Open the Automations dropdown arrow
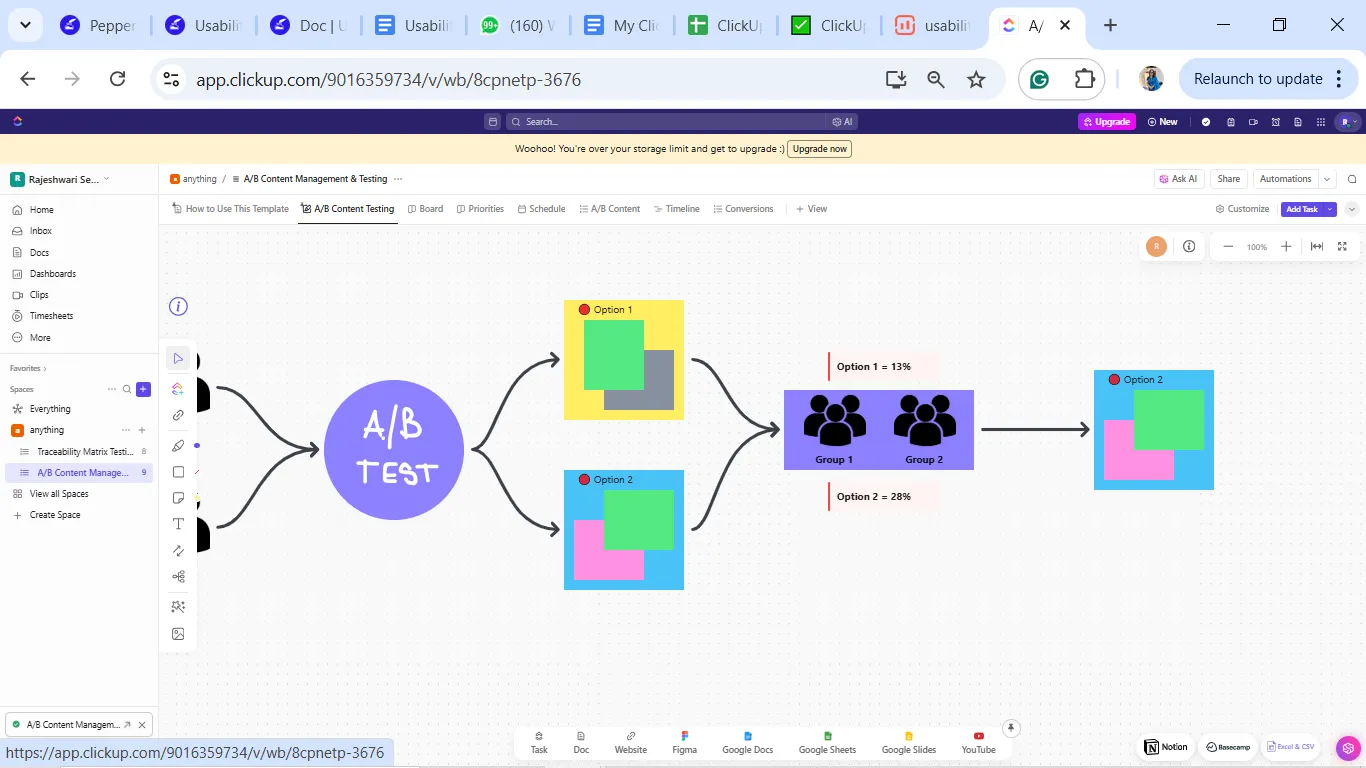 coord(1327,179)
